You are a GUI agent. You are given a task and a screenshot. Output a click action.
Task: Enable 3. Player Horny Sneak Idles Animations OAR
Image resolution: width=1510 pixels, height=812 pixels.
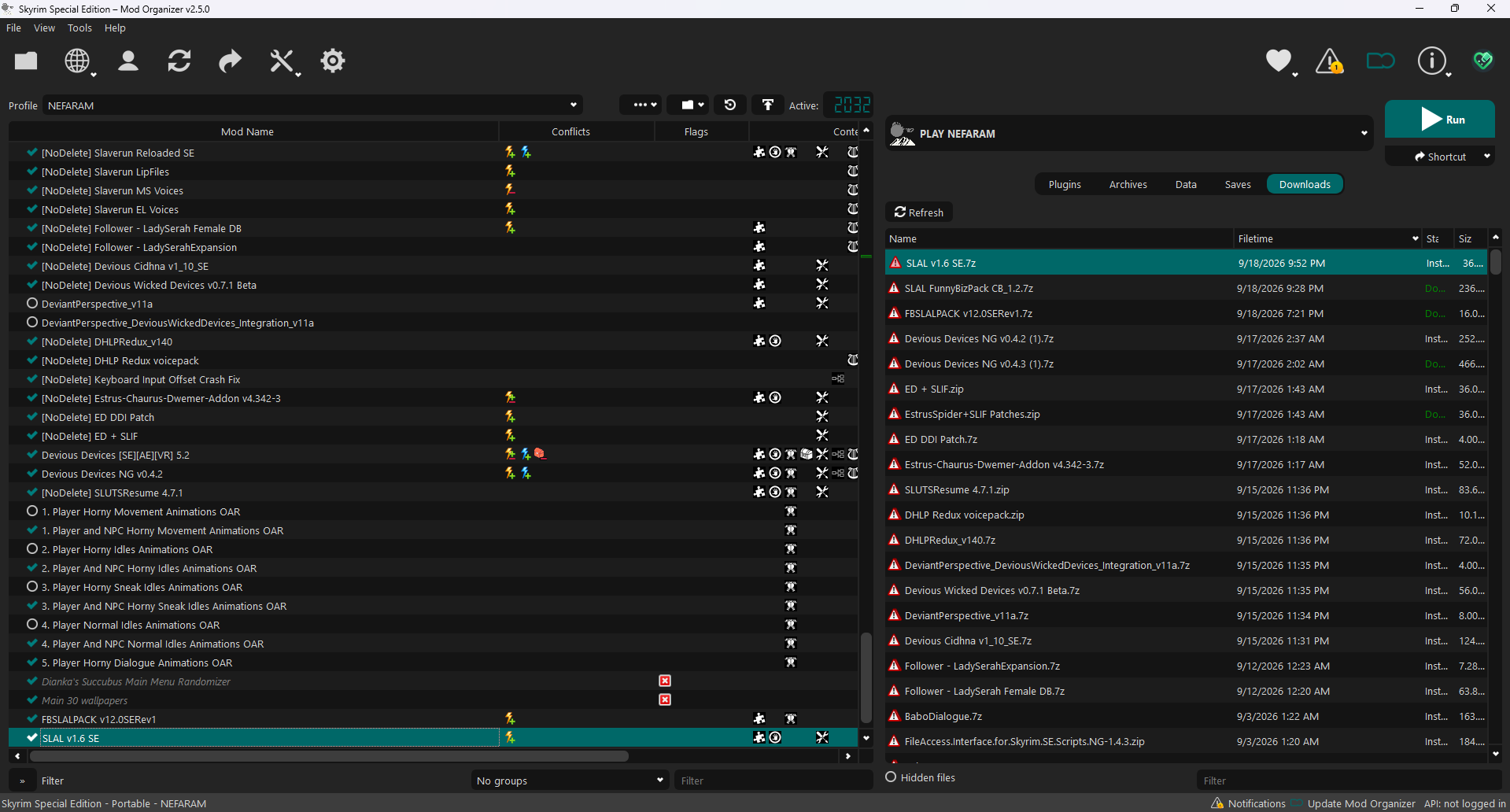[32, 587]
